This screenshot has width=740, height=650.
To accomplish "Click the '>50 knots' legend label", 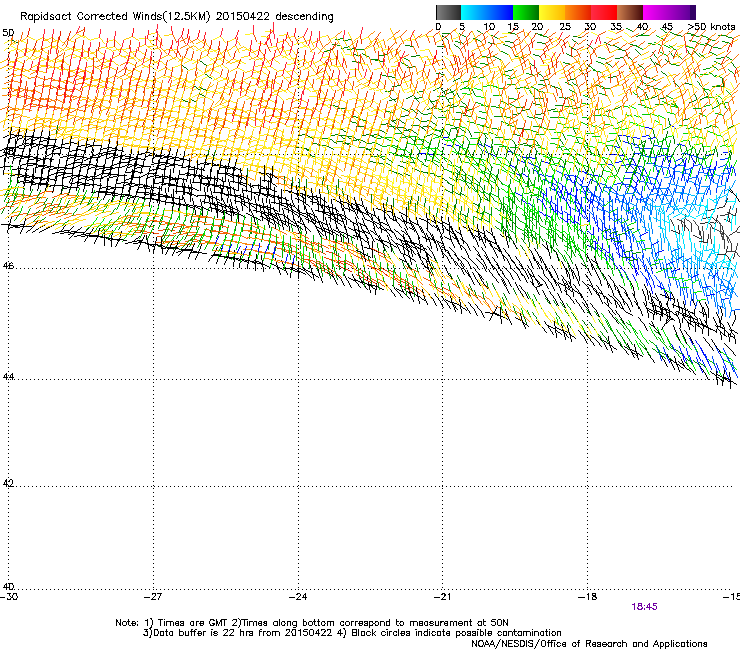I will [711, 27].
